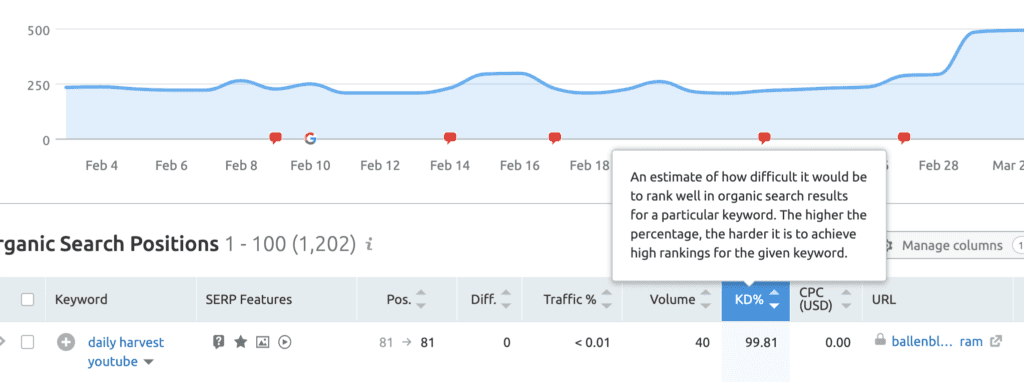Sort by the highlighted KD% column header

pyautogui.click(x=756, y=300)
